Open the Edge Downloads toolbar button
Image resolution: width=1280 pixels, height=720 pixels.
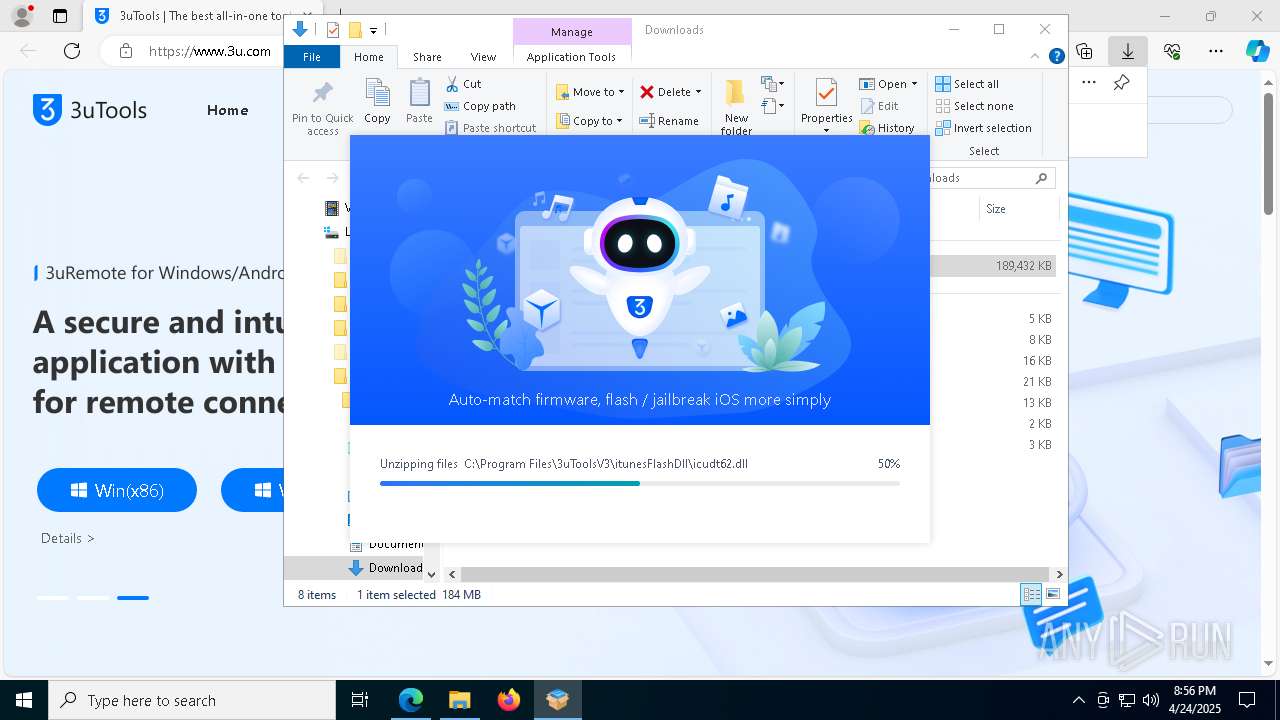pyautogui.click(x=1127, y=51)
